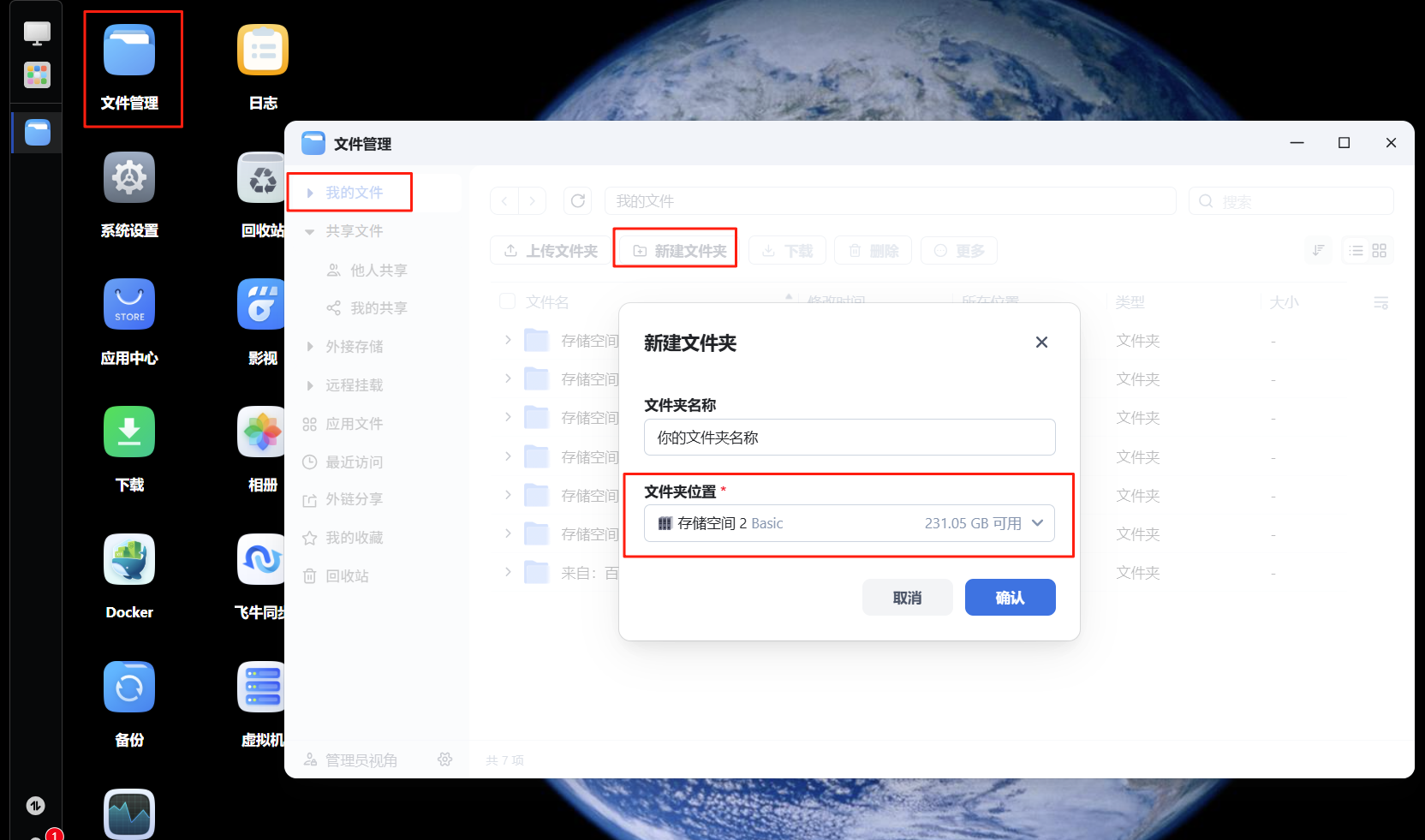Open the 日志 app on the desktop
The width and height of the screenshot is (1425, 840).
pos(263,68)
